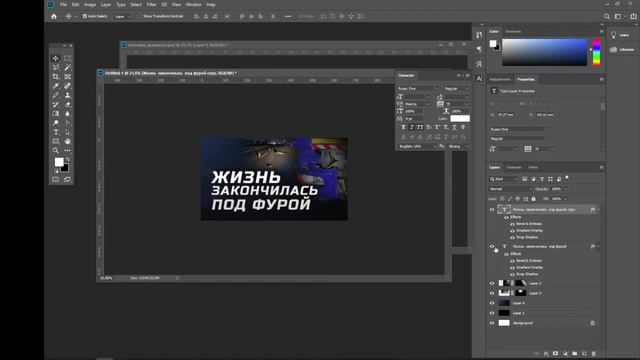Activate the Zoom tool
Viewport: 640px width, 360px height.
56,151
